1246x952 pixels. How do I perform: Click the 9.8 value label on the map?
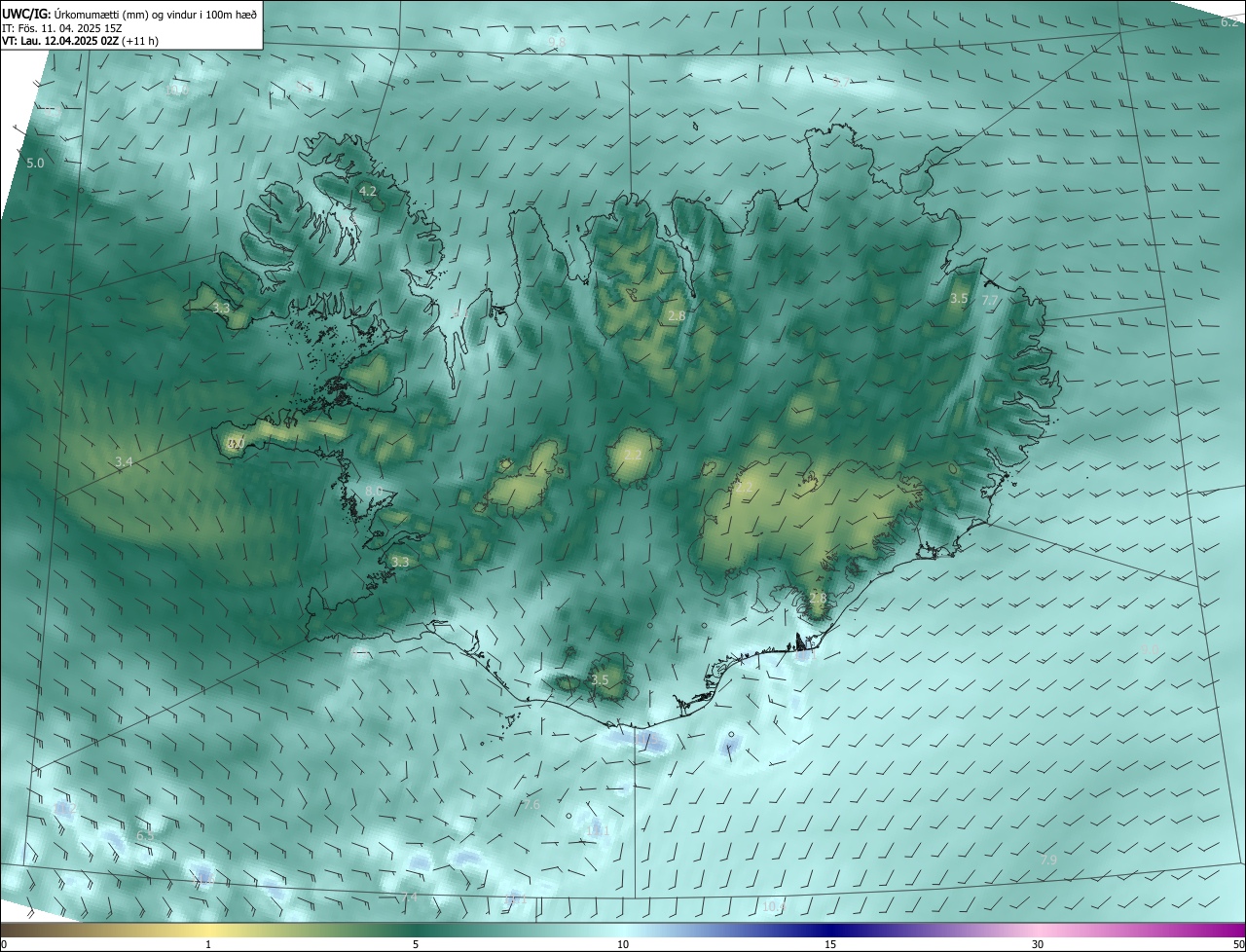pyautogui.click(x=557, y=42)
